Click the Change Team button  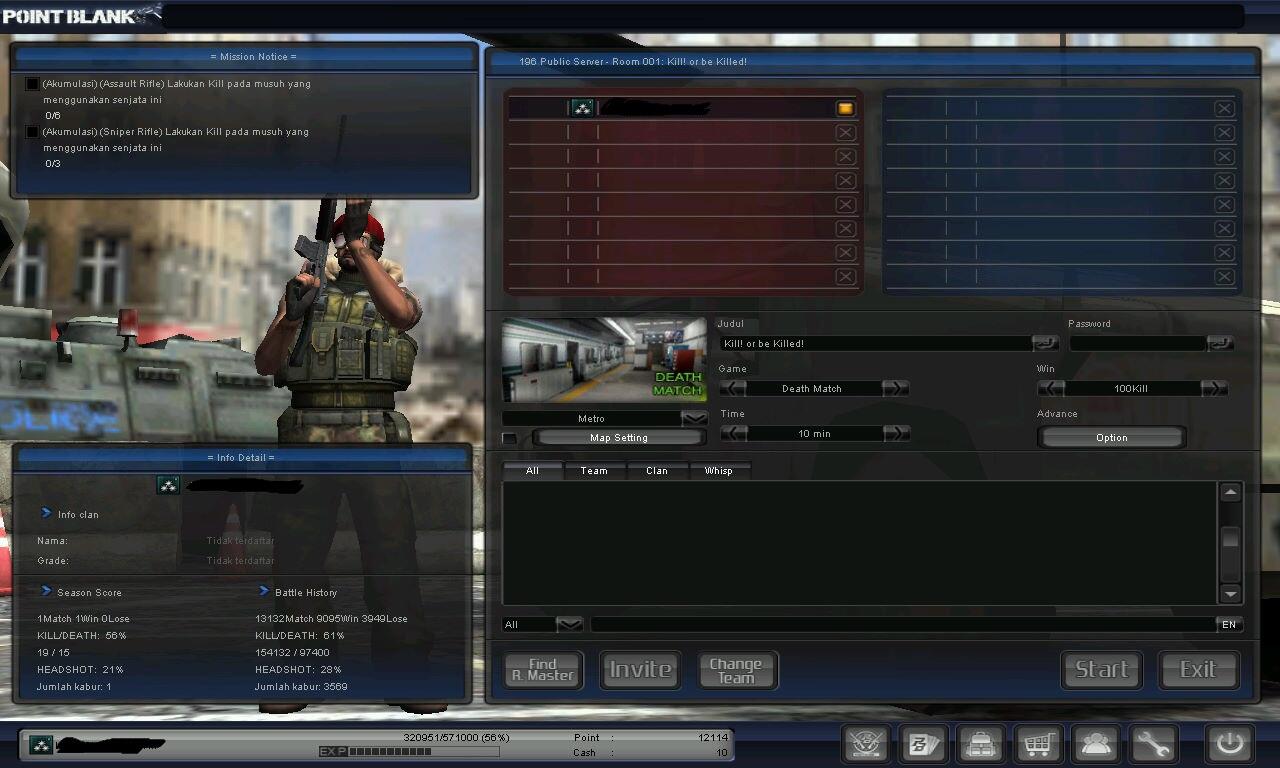737,670
